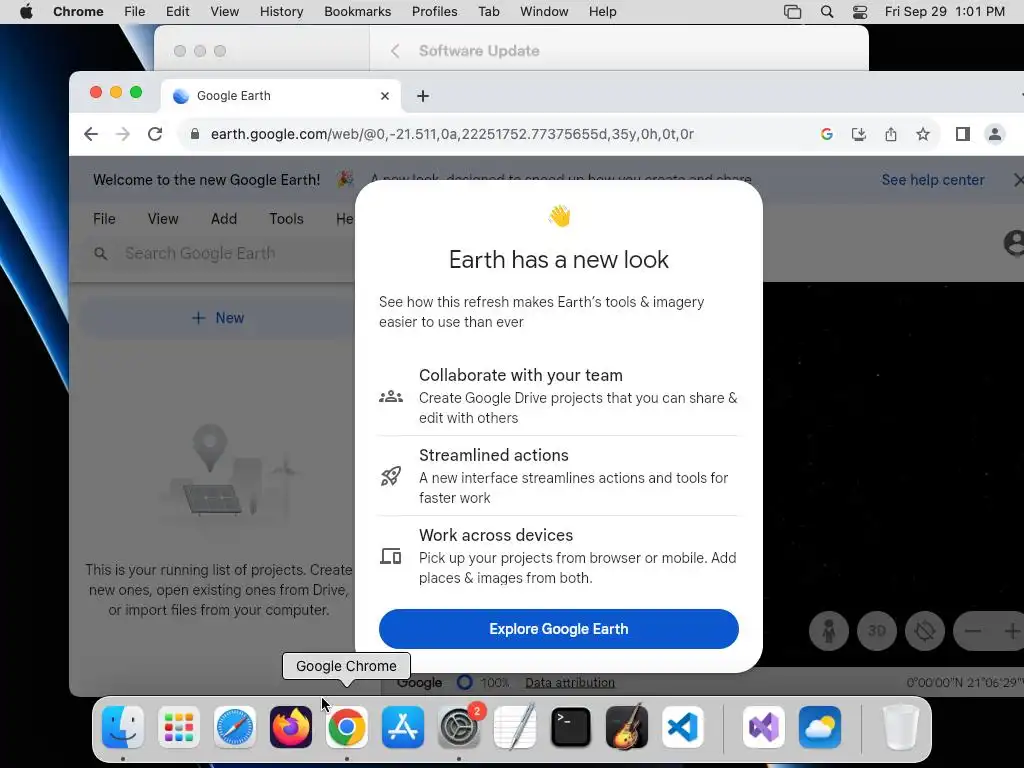Launch Safari from the Dock

[234, 727]
